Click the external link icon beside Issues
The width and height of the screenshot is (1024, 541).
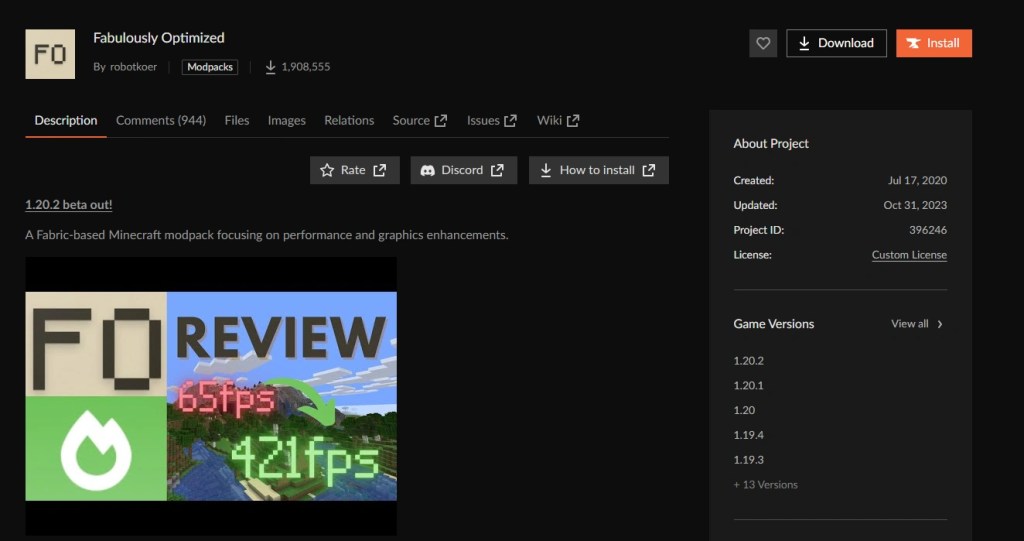(511, 121)
